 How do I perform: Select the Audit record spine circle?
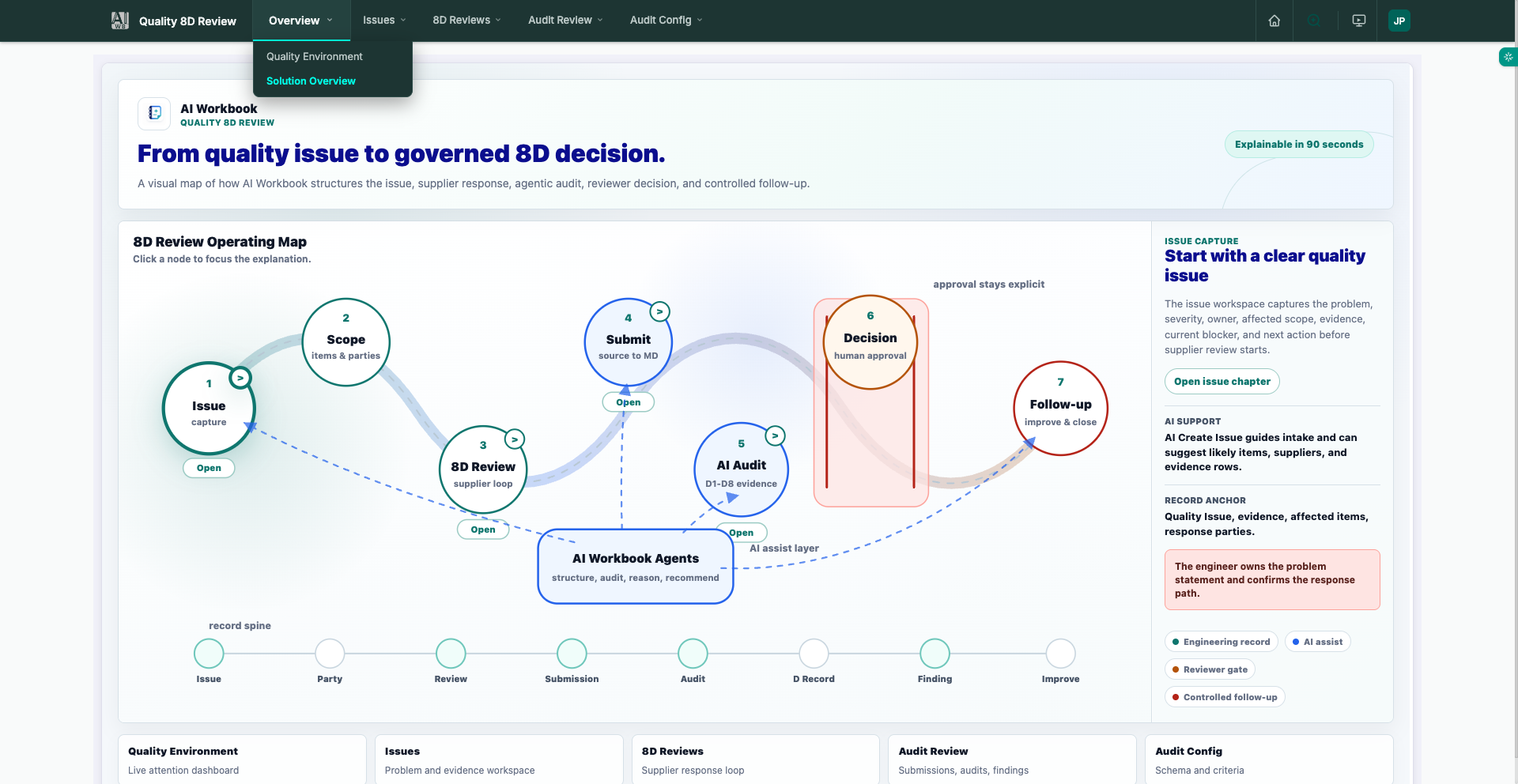(x=693, y=654)
